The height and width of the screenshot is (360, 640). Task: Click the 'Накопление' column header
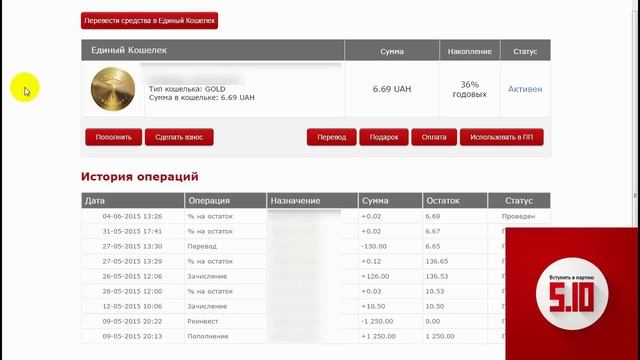(469, 51)
